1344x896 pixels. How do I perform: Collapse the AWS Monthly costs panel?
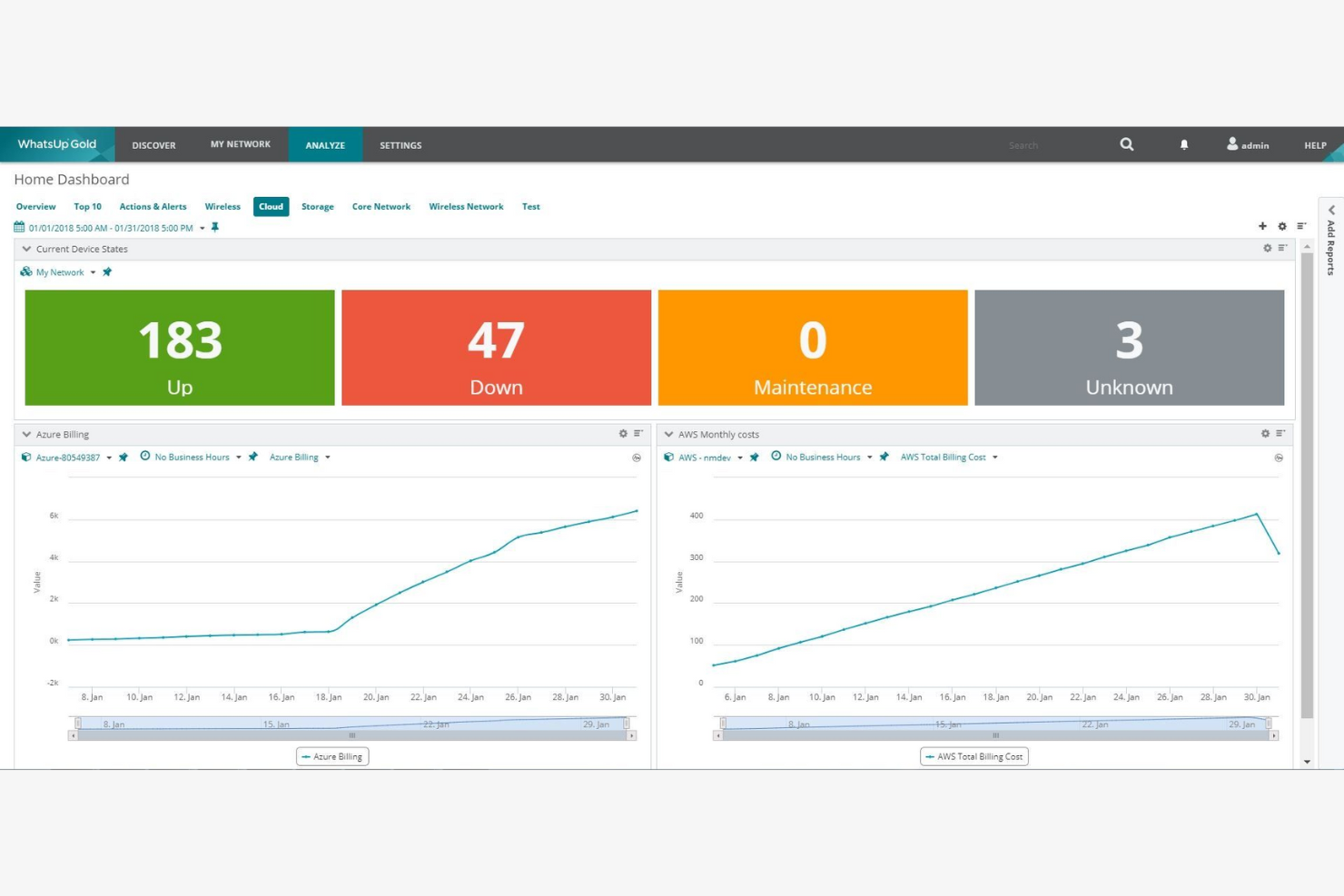pos(668,434)
